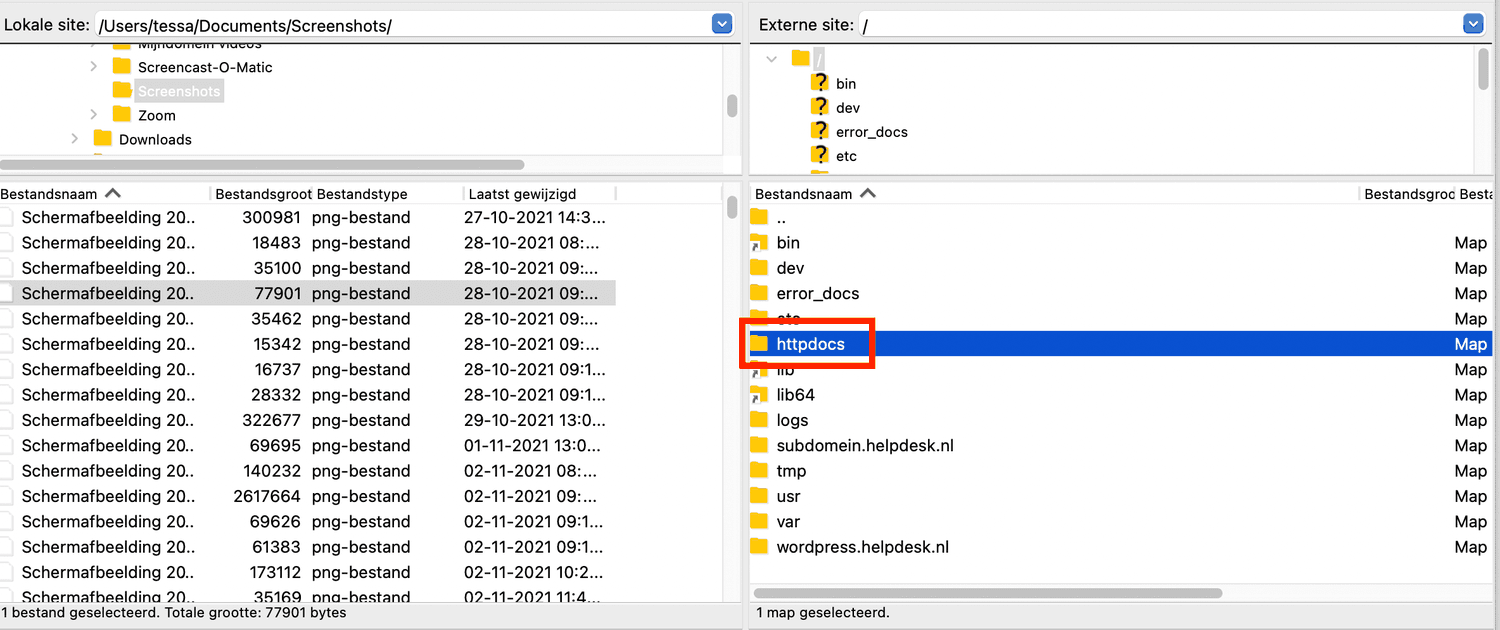Select the local file sized 18483 bytes
This screenshot has width=1500, height=630.
coord(308,243)
